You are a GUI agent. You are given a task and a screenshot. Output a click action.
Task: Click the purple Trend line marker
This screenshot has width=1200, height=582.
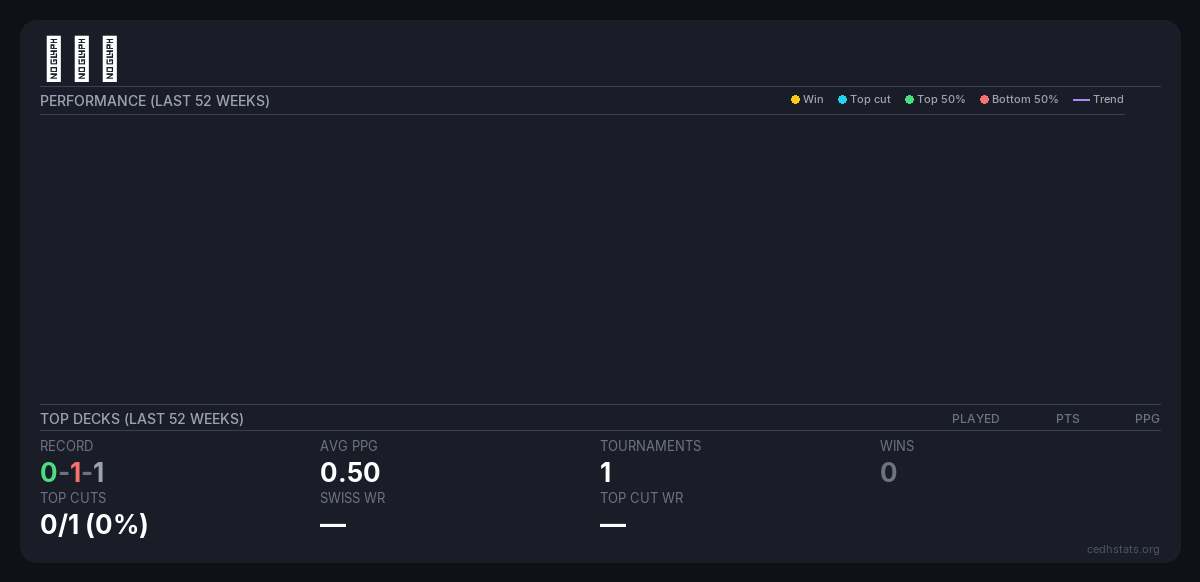(x=1081, y=100)
